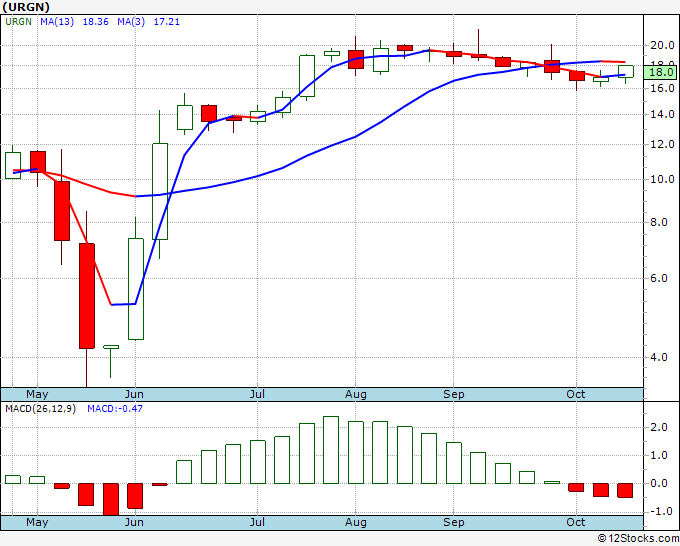Click Sep on the price chart time axis
This screenshot has height=546, width=680.
pyautogui.click(x=454, y=394)
